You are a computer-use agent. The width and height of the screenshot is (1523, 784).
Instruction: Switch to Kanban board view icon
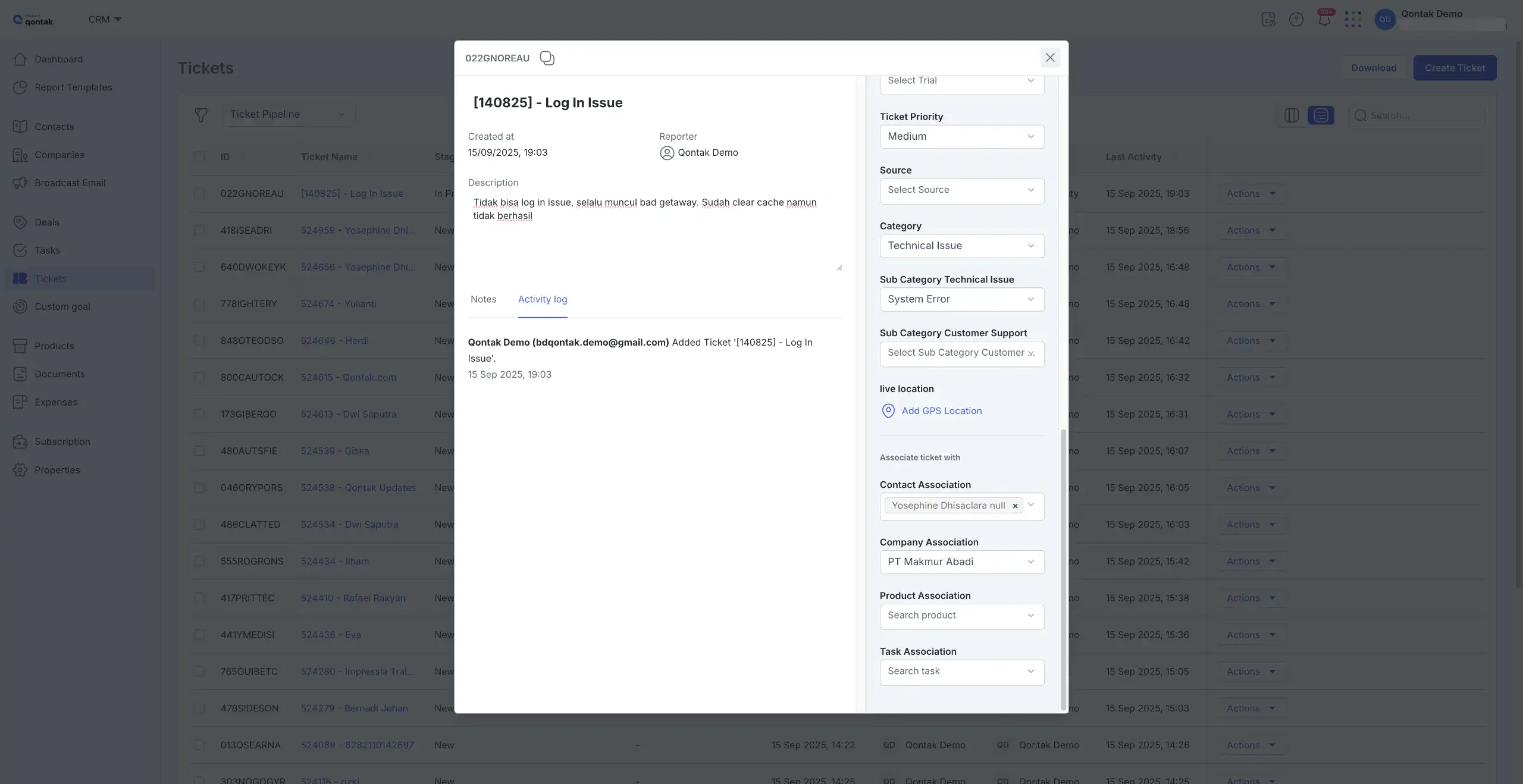point(1292,115)
